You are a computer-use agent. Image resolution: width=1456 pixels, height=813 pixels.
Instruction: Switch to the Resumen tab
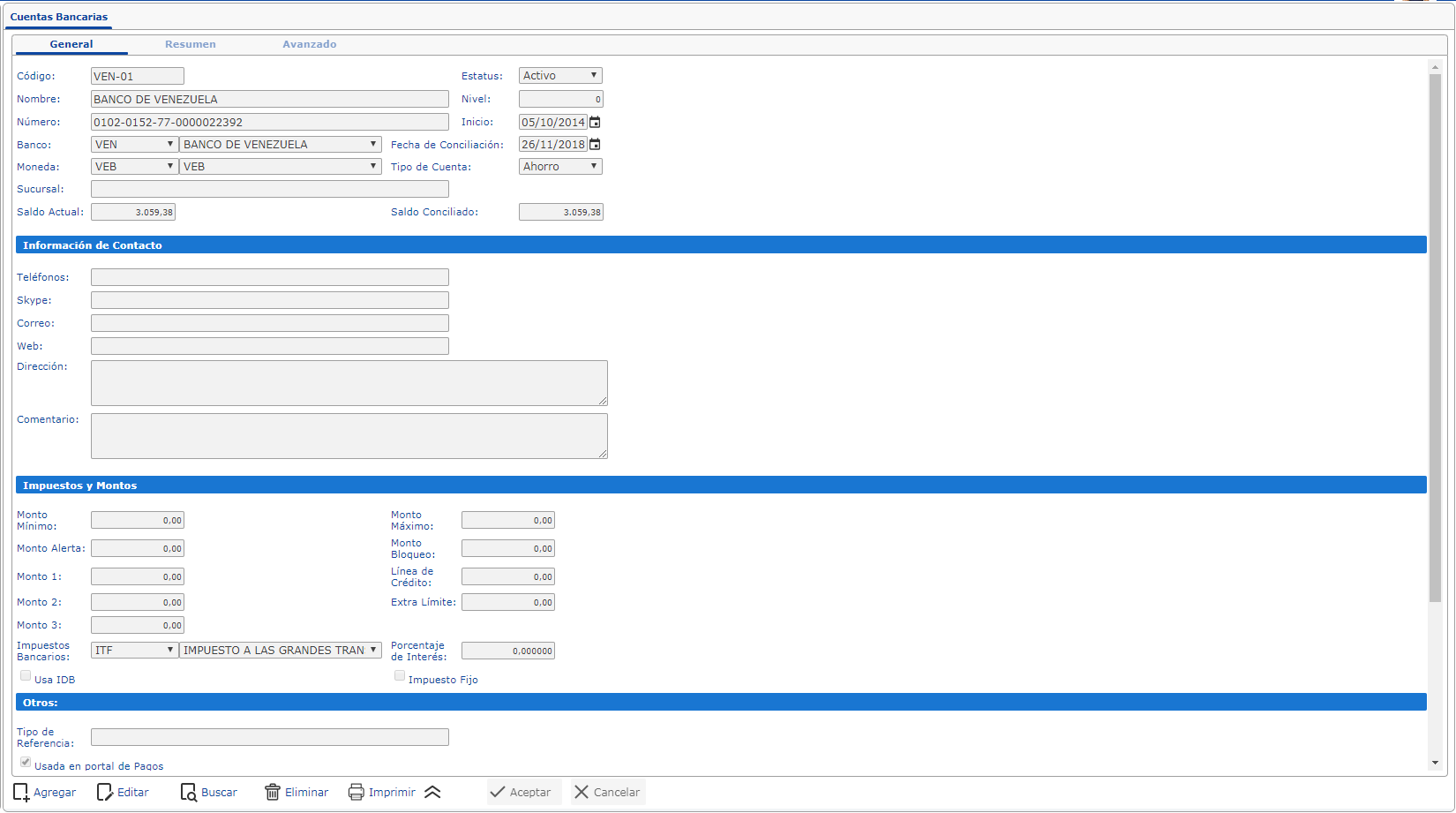pyautogui.click(x=191, y=44)
